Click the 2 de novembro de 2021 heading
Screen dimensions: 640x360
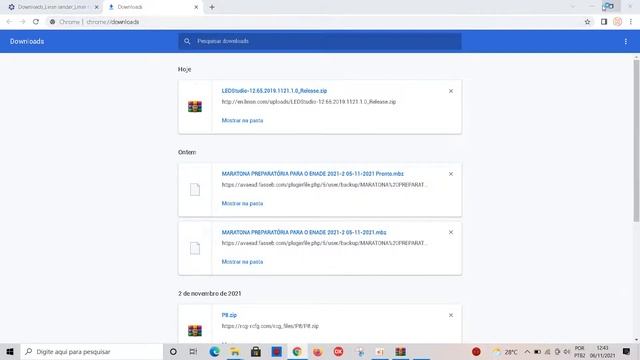[x=210, y=293]
